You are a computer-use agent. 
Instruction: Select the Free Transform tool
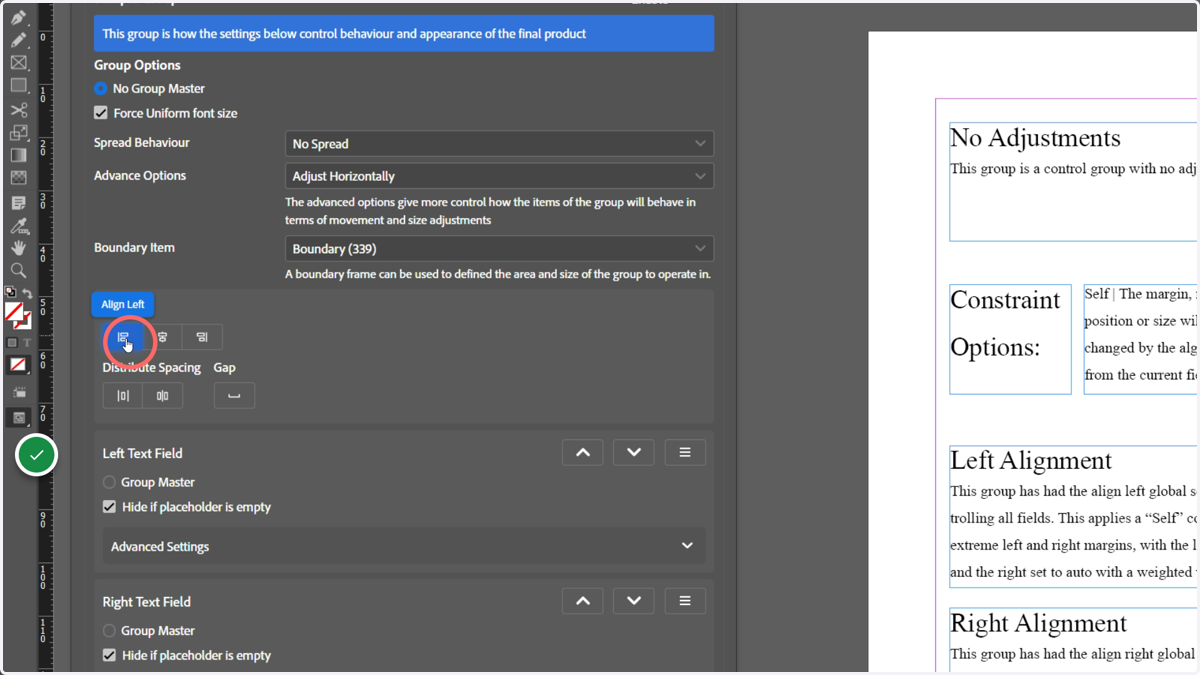click(x=18, y=132)
